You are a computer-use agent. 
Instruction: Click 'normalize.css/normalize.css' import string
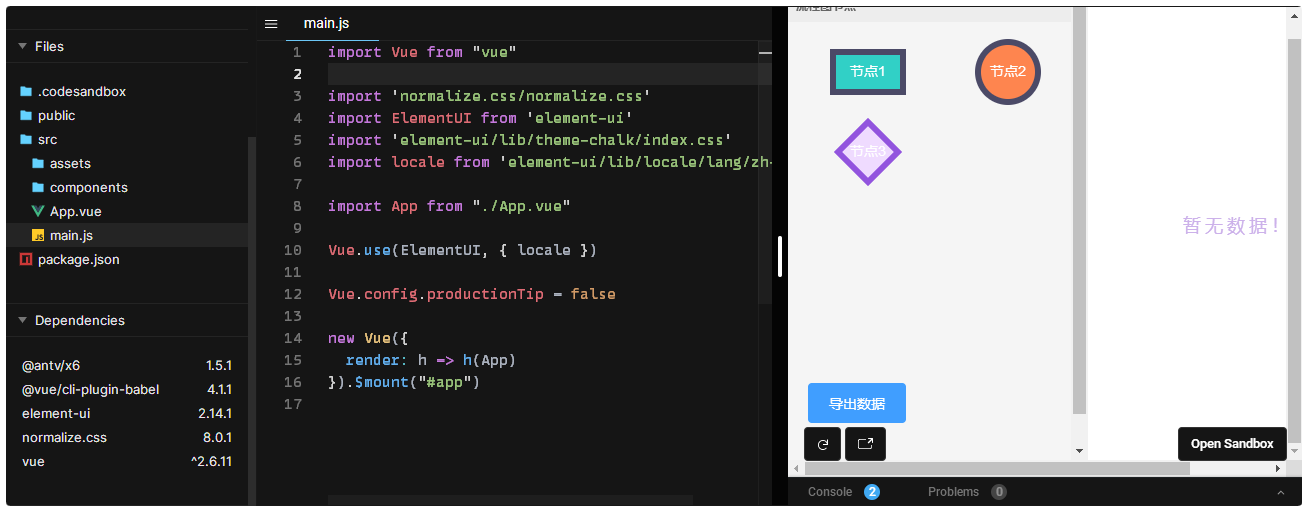(521, 96)
